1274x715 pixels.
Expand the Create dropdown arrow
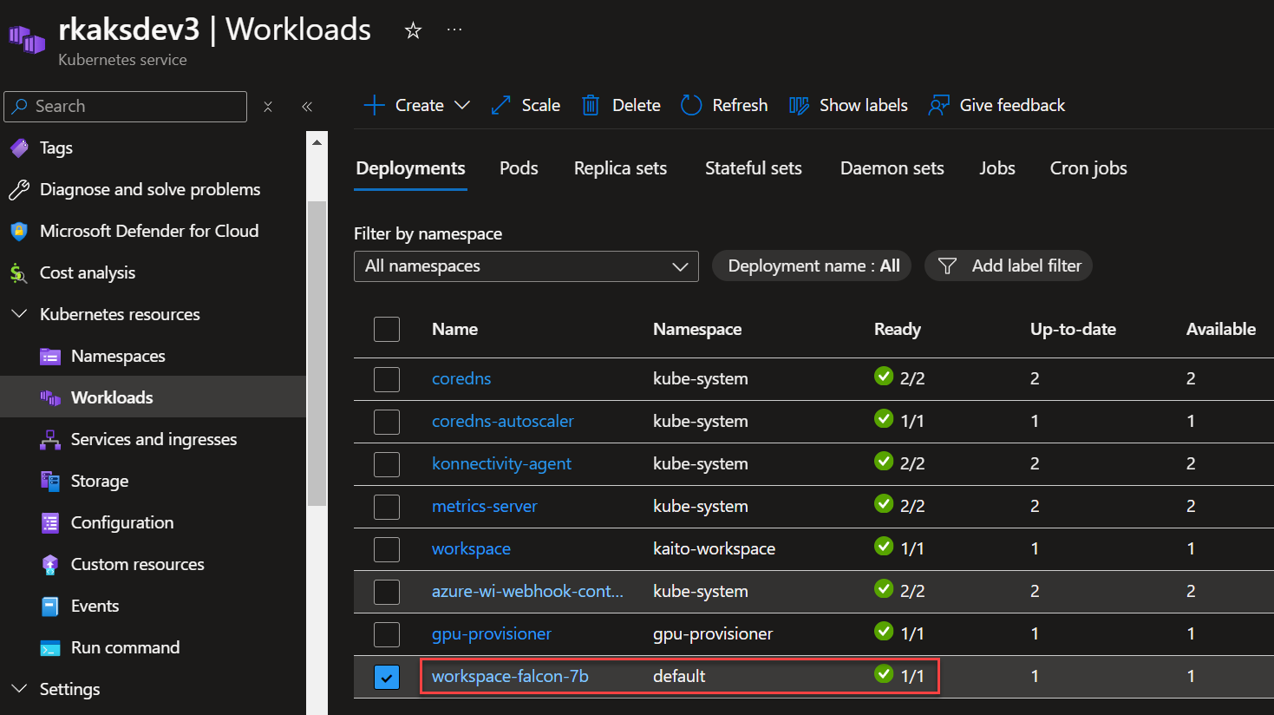click(462, 105)
